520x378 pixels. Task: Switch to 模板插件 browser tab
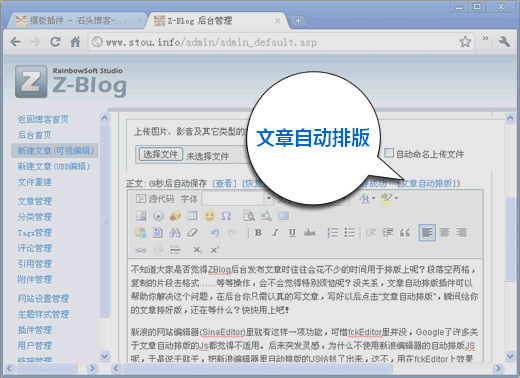click(78, 21)
